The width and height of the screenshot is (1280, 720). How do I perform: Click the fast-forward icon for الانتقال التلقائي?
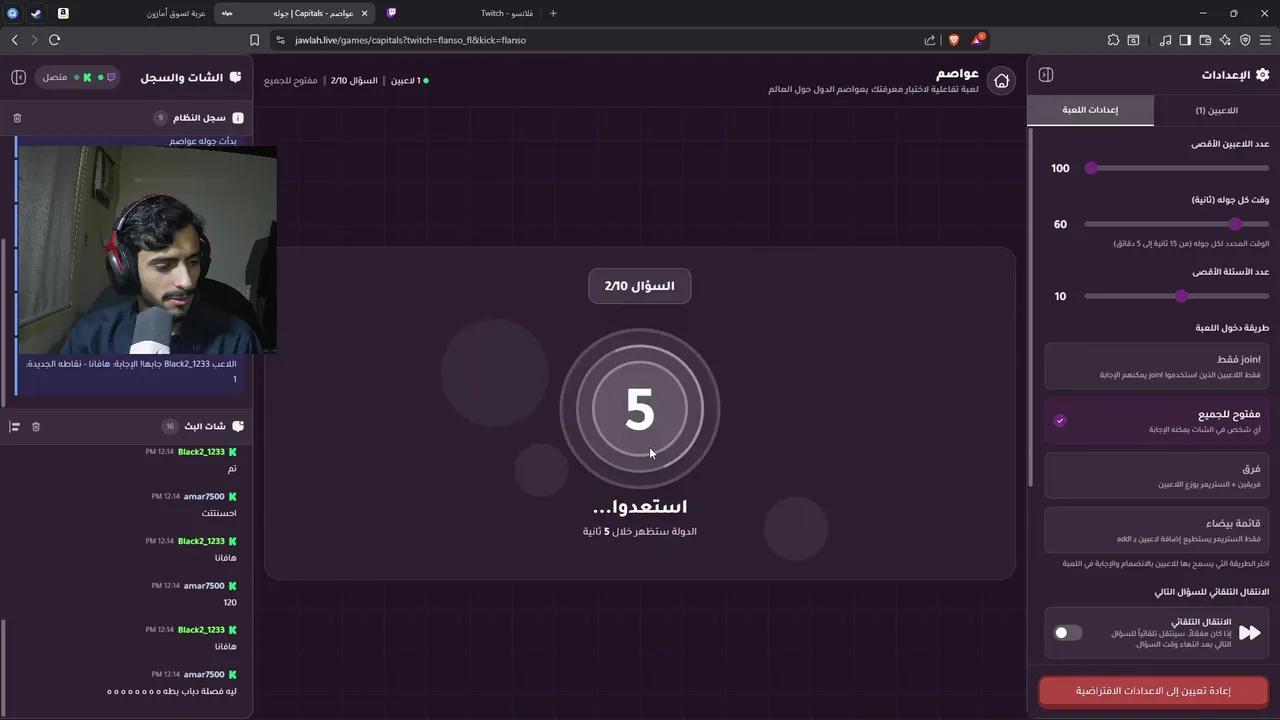pos(1249,632)
